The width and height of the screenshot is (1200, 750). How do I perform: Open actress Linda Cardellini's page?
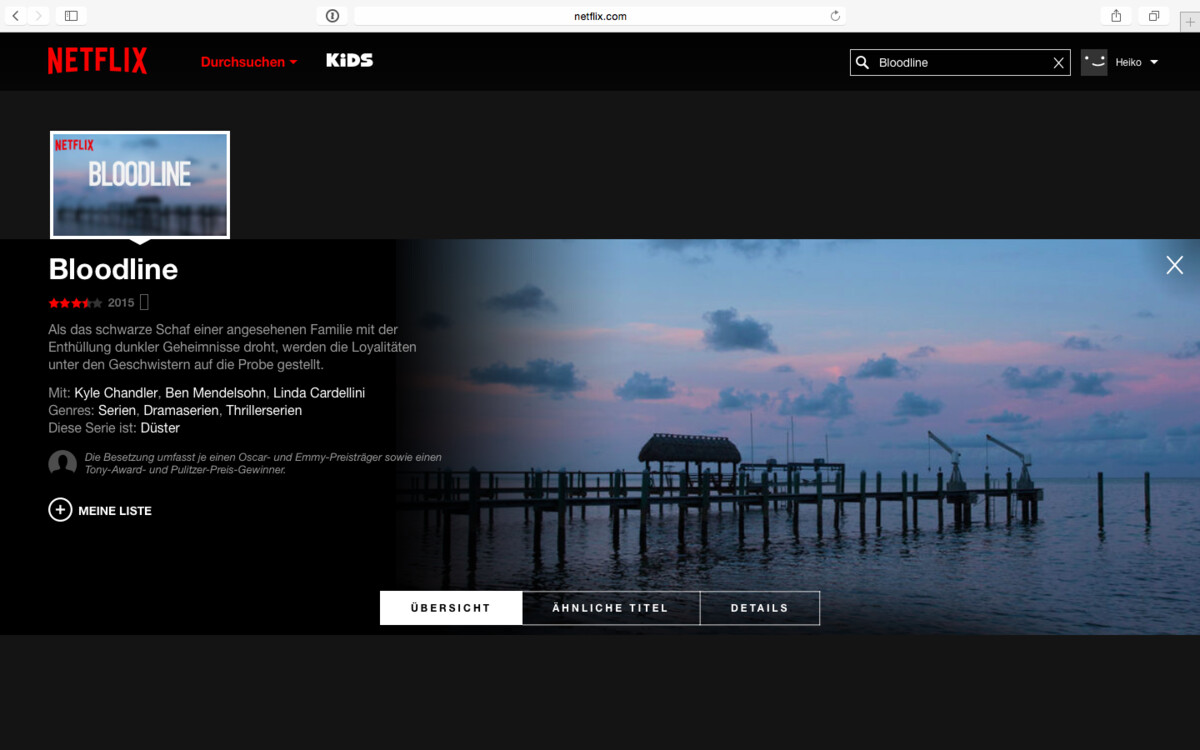tap(319, 393)
